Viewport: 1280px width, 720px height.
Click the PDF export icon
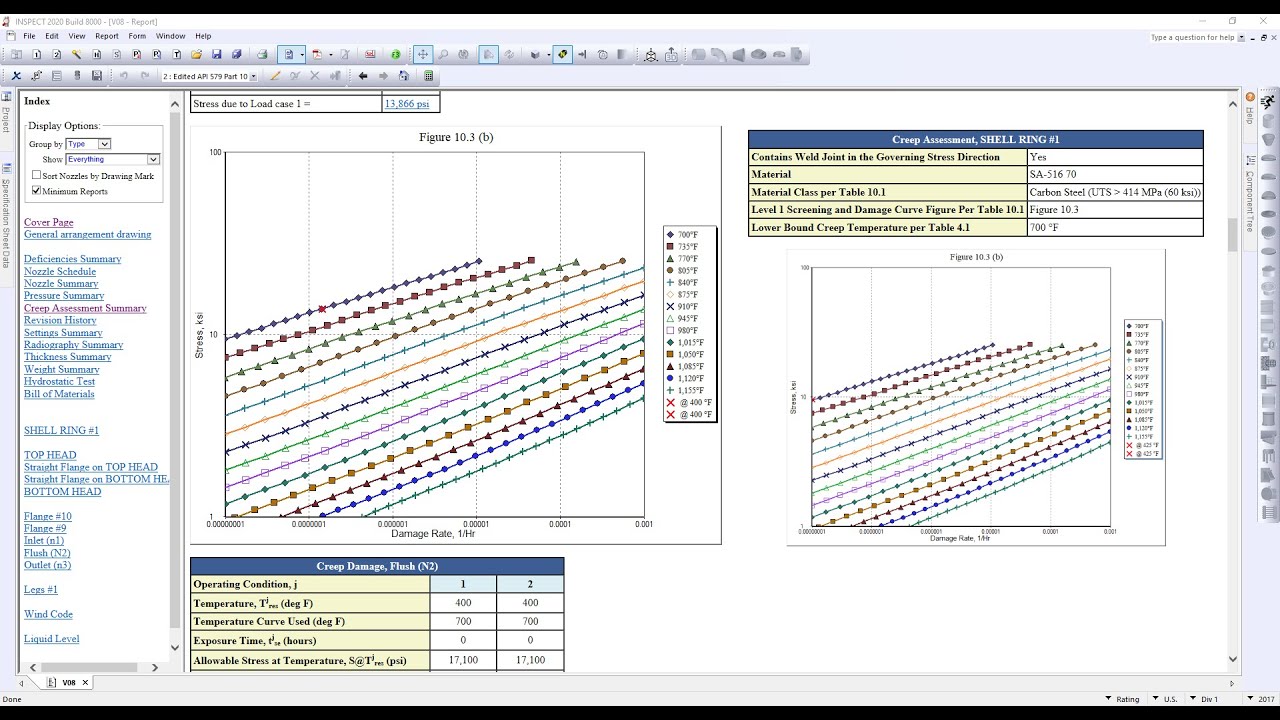(x=317, y=54)
